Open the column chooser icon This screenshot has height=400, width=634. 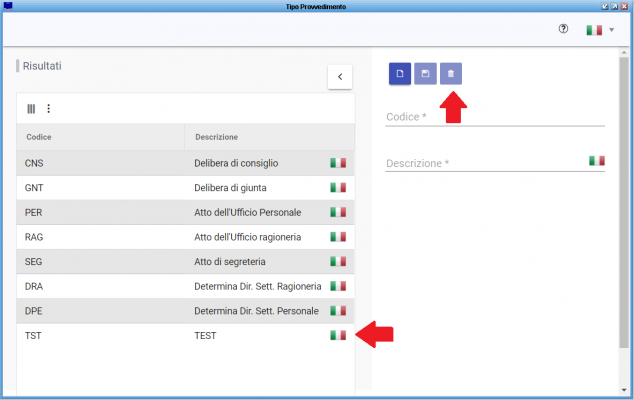(x=31, y=108)
